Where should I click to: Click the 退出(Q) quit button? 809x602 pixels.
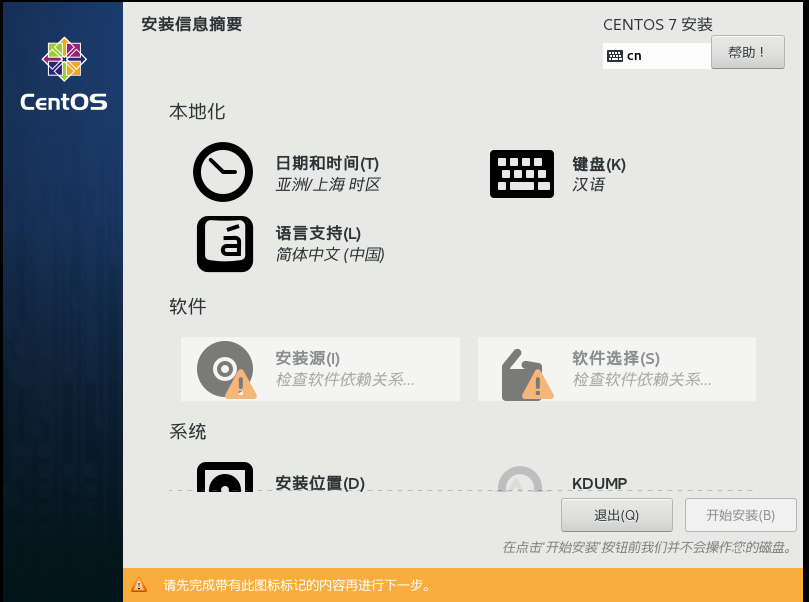617,515
